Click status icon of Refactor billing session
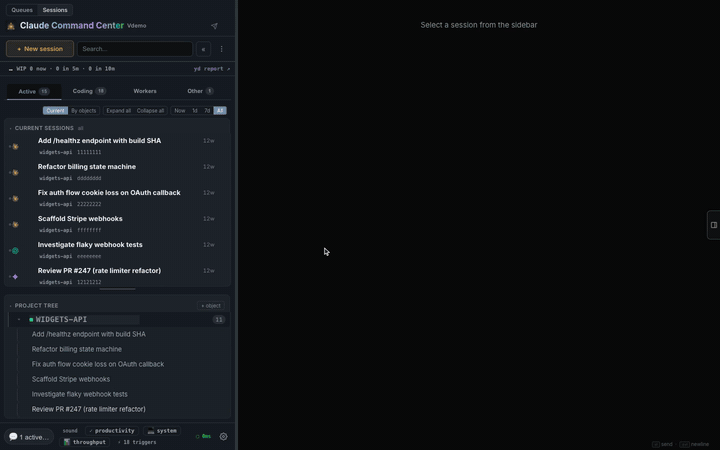Image resolution: width=720 pixels, height=450 pixels. (15, 173)
